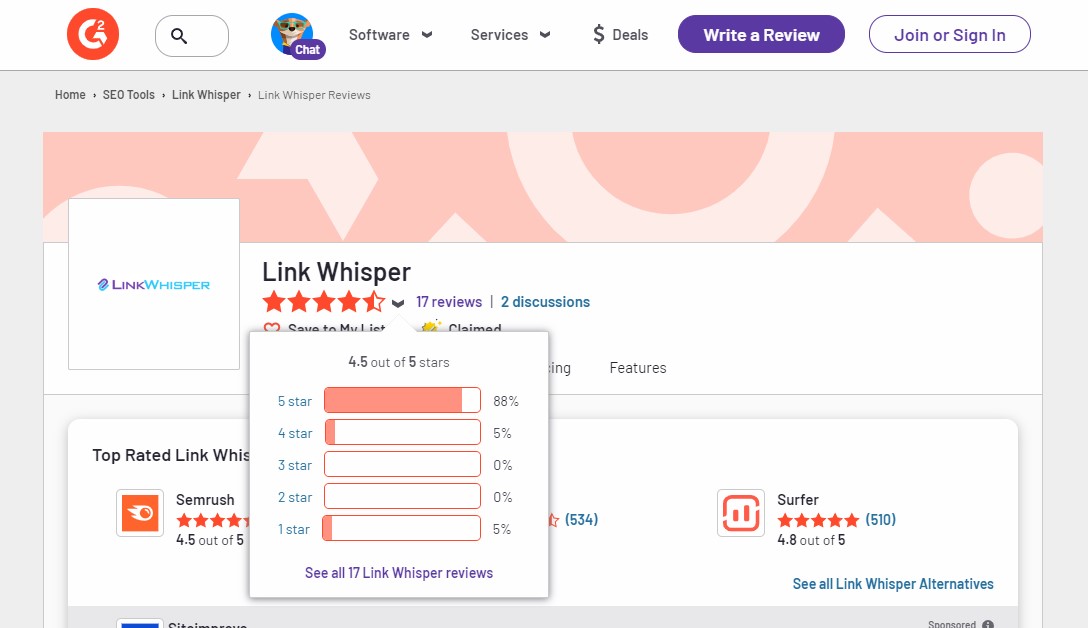Open the Surfer product name
Screen dimensions: 1088x628
(x=798, y=500)
